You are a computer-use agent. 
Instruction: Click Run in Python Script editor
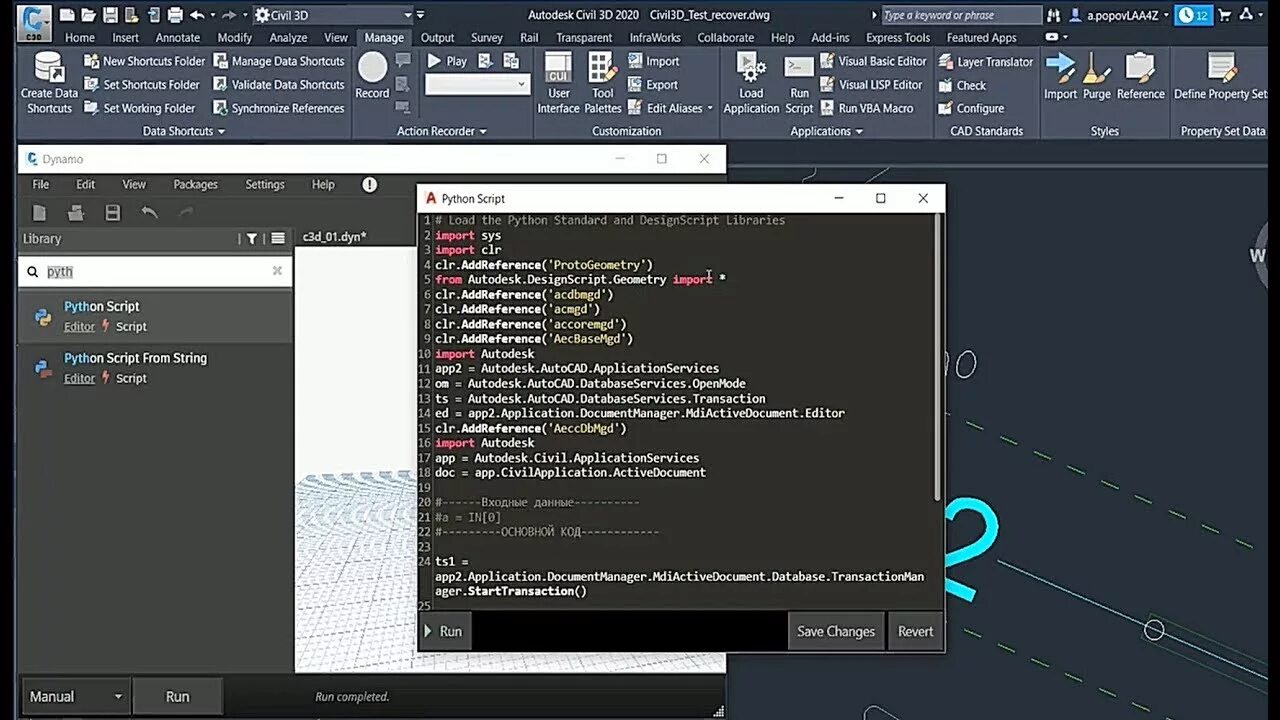pyautogui.click(x=444, y=631)
